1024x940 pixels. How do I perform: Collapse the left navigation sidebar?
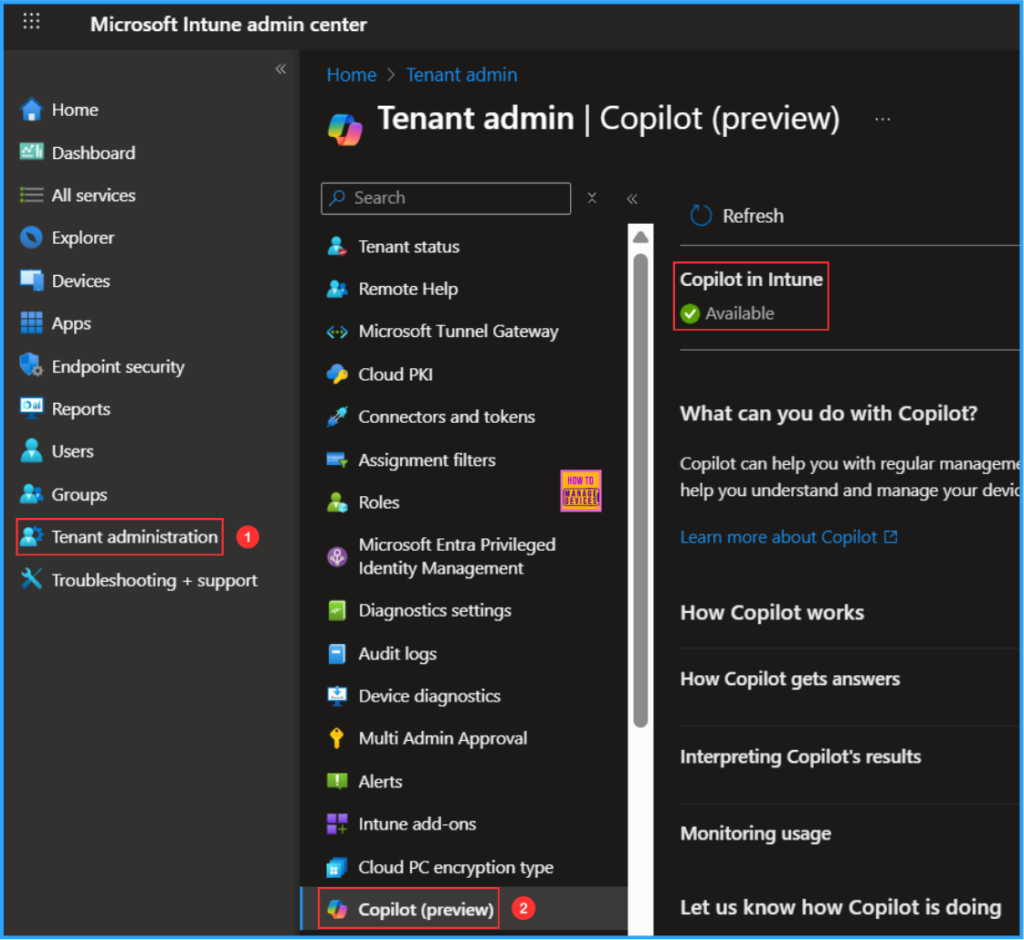click(x=281, y=69)
